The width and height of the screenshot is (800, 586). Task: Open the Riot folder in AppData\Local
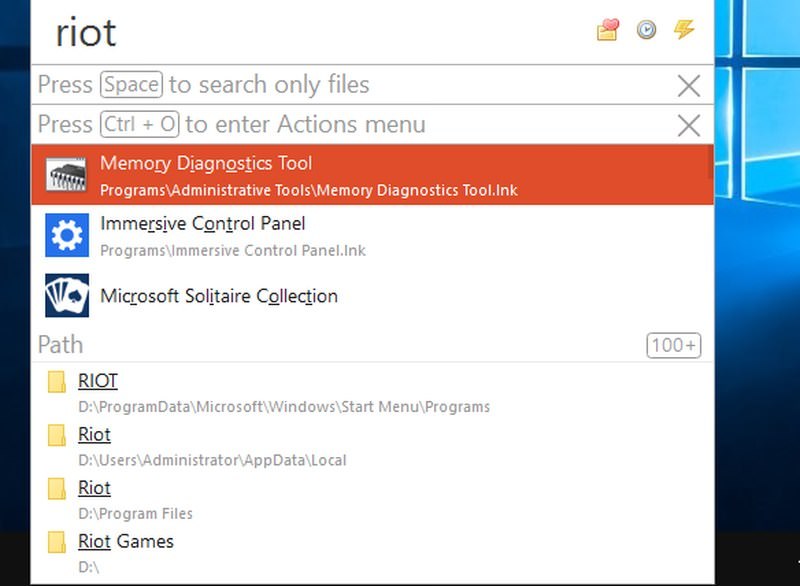coord(94,435)
